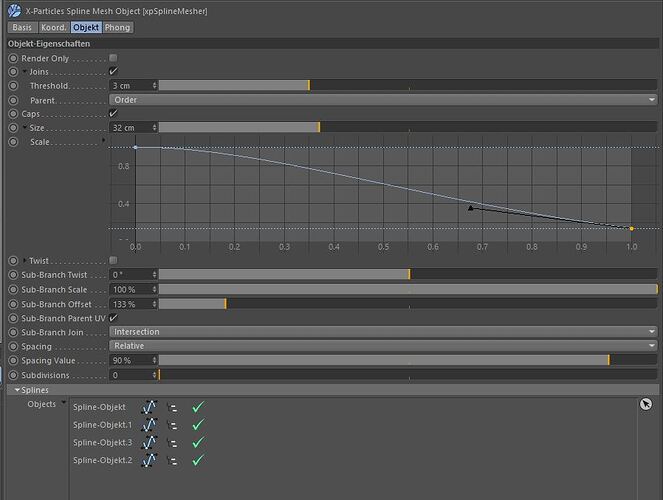
Task: Click the animation dot beside Sub-Branch Twist
Action: point(13,275)
